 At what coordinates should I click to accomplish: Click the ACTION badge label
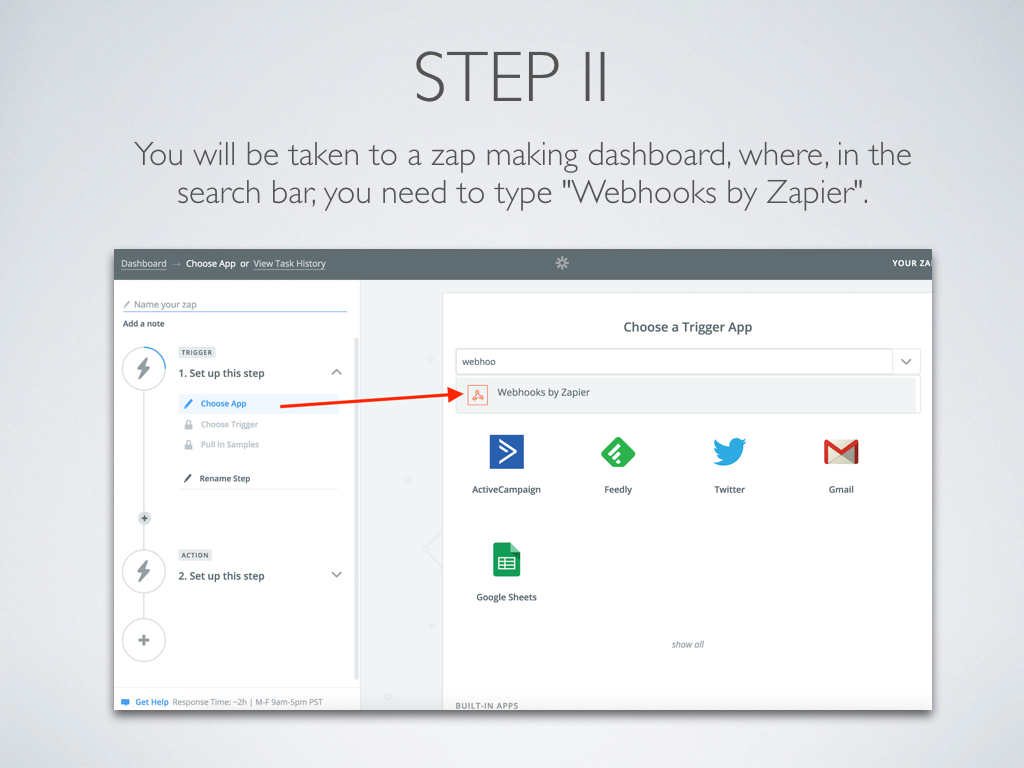(195, 555)
